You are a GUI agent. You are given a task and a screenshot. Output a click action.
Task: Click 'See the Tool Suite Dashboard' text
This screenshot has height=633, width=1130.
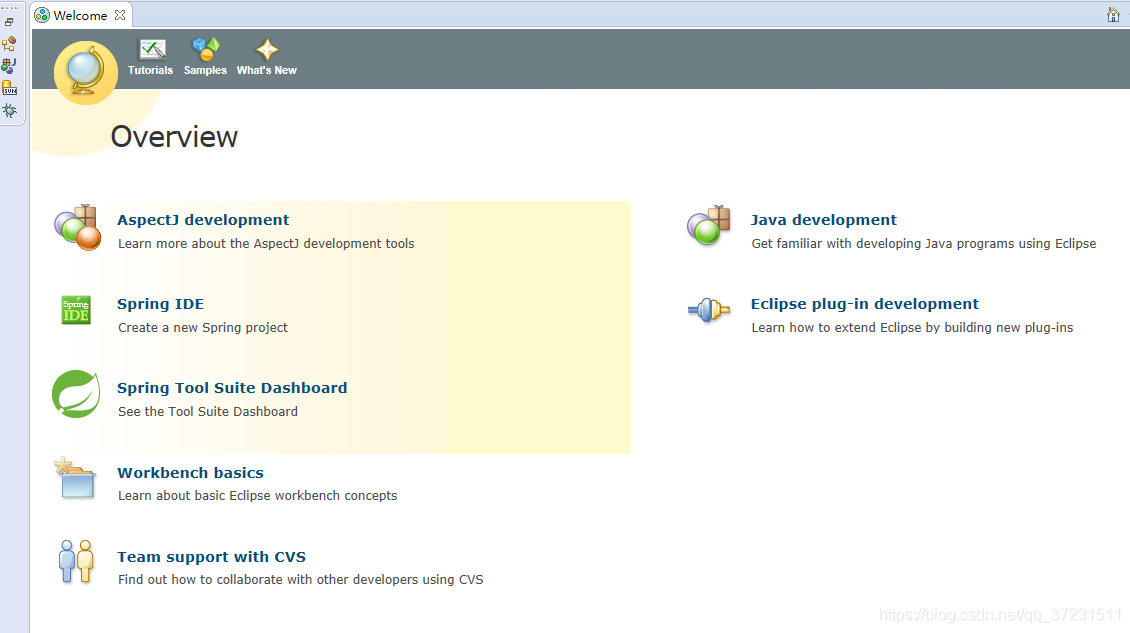pyautogui.click(x=208, y=412)
